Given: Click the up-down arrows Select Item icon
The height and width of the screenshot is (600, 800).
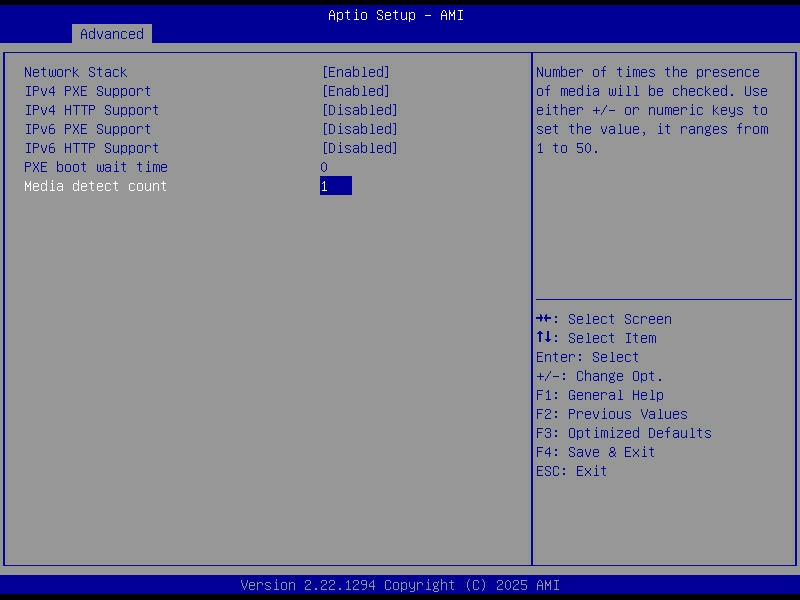Looking at the screenshot, I should 544,338.
